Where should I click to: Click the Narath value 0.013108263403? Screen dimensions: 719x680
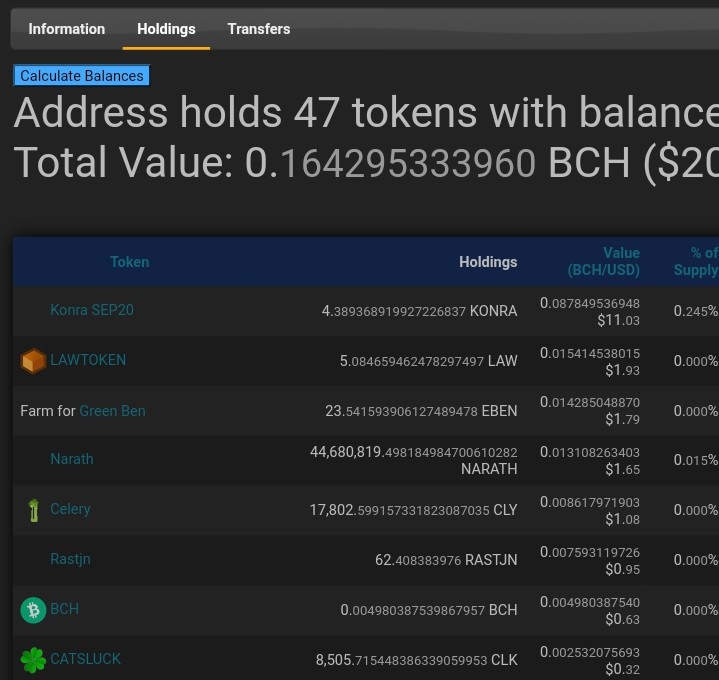tap(590, 452)
